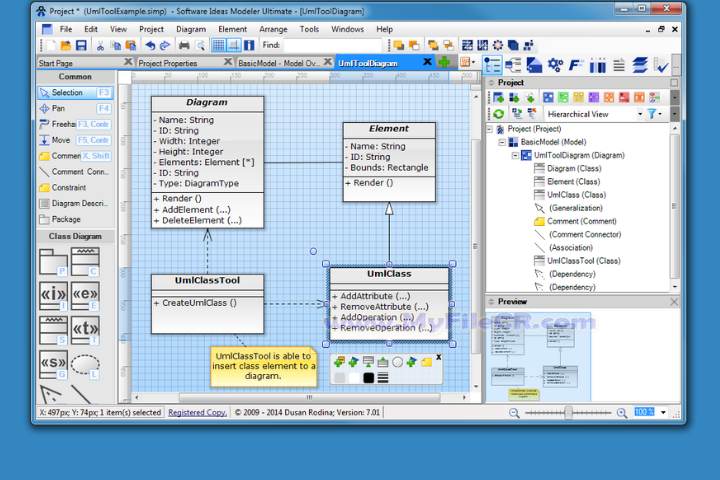Zoom out with the minus magnifier
The width and height of the screenshot is (720, 480).
pos(514,413)
